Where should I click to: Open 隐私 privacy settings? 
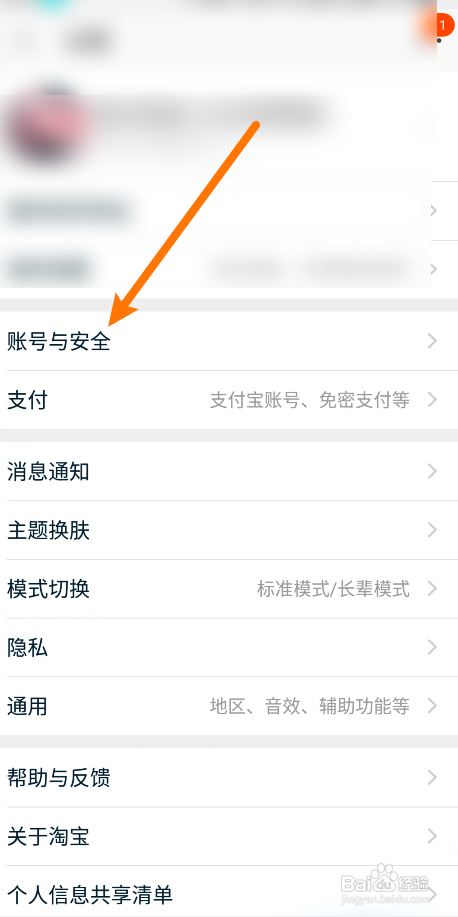click(229, 647)
